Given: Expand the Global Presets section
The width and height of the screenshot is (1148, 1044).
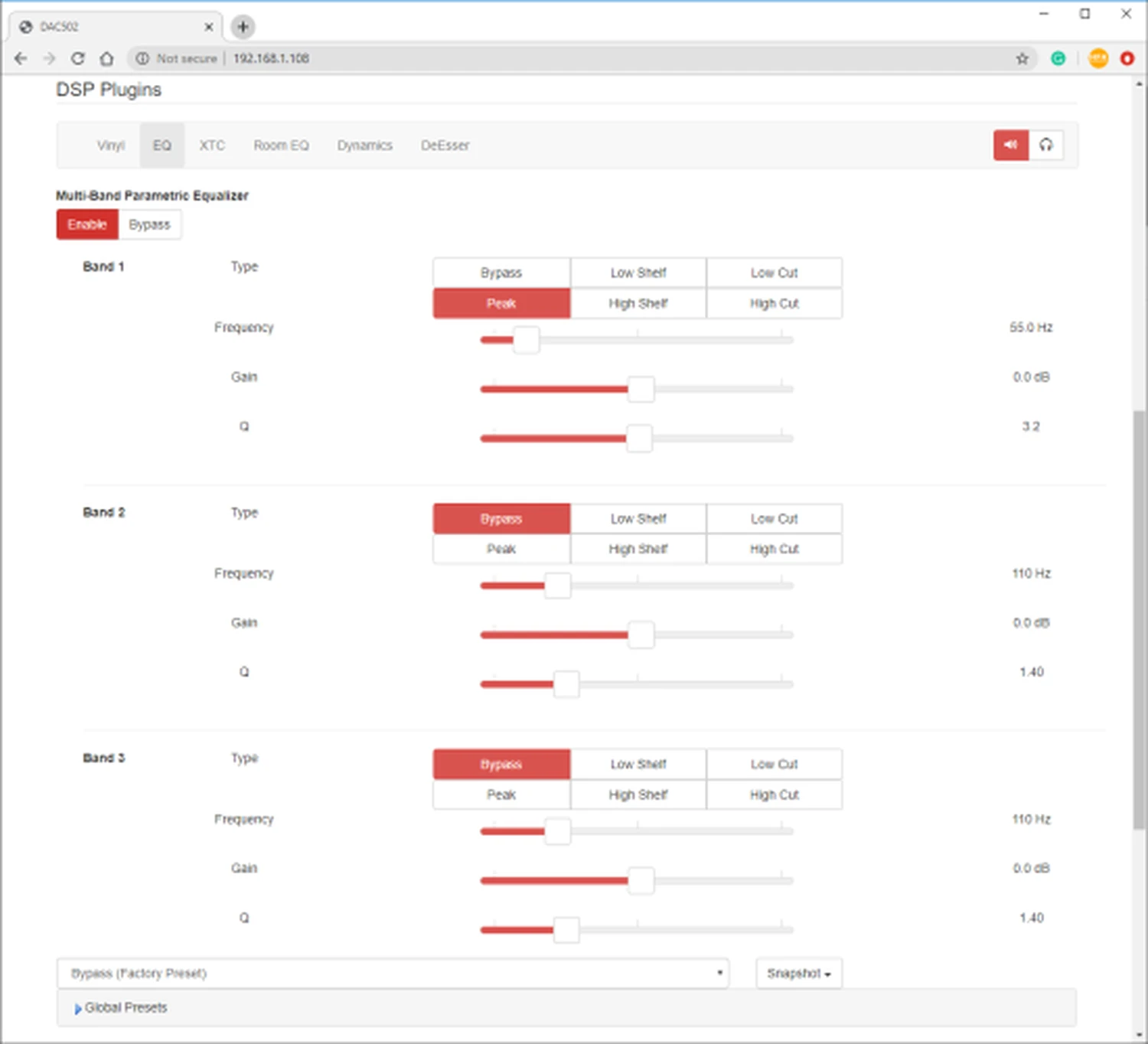Looking at the screenshot, I should click(121, 1007).
